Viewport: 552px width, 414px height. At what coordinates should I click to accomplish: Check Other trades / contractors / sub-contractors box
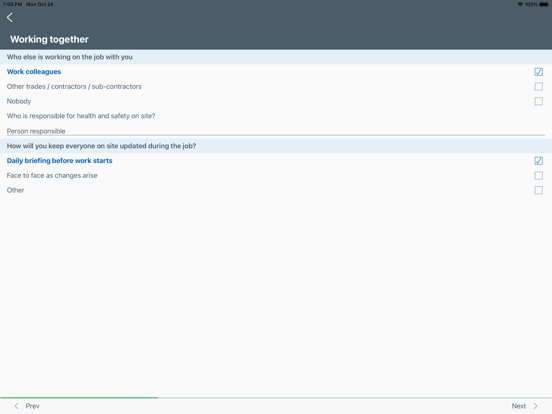pos(538,87)
